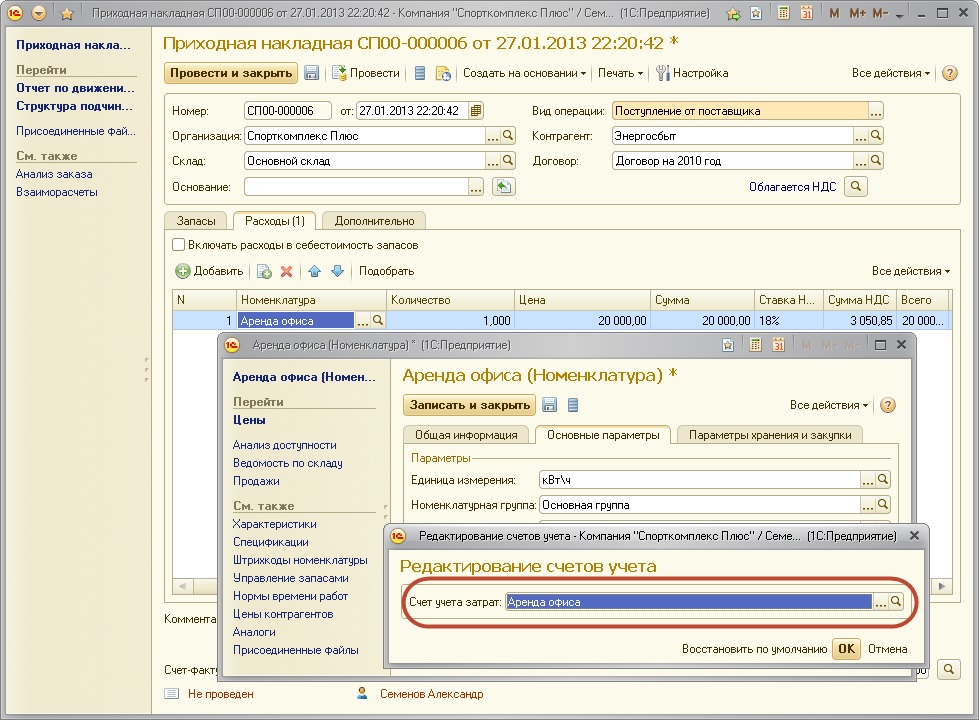Open 'Параметры хранения и закупки' tab
The image size is (979, 720).
769,435
